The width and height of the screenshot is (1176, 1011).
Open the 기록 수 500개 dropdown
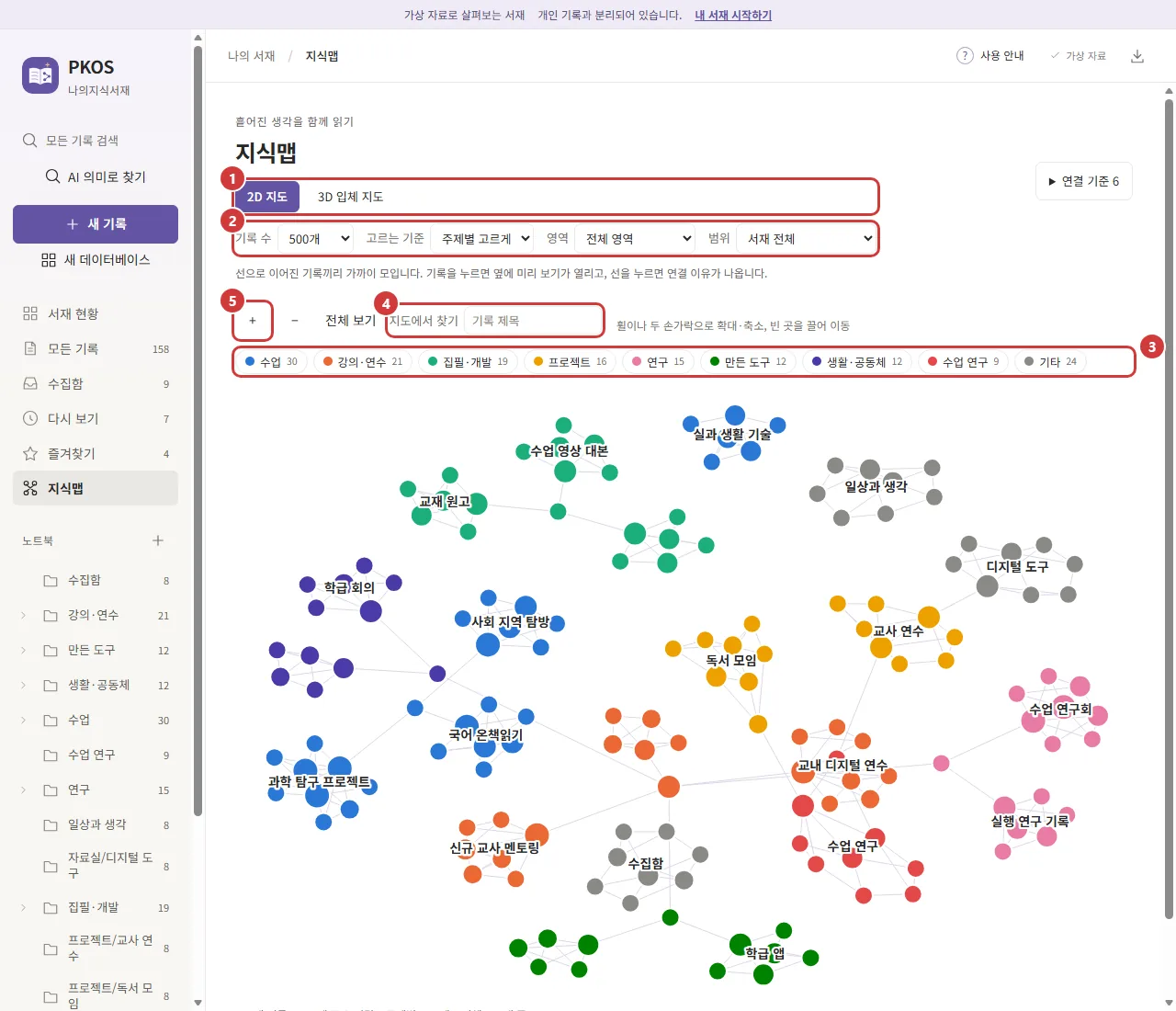(317, 239)
